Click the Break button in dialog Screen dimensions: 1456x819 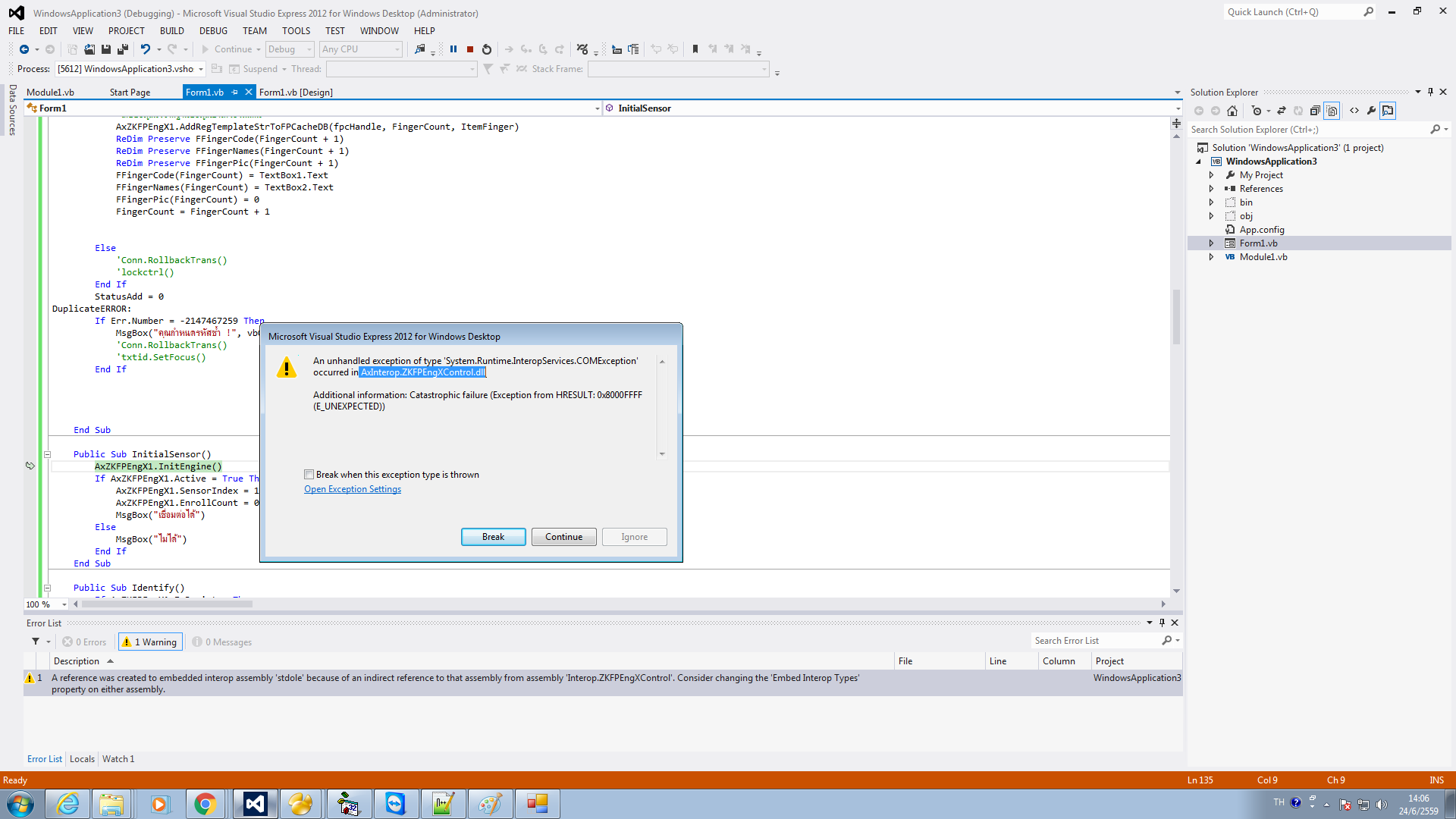[x=493, y=537]
